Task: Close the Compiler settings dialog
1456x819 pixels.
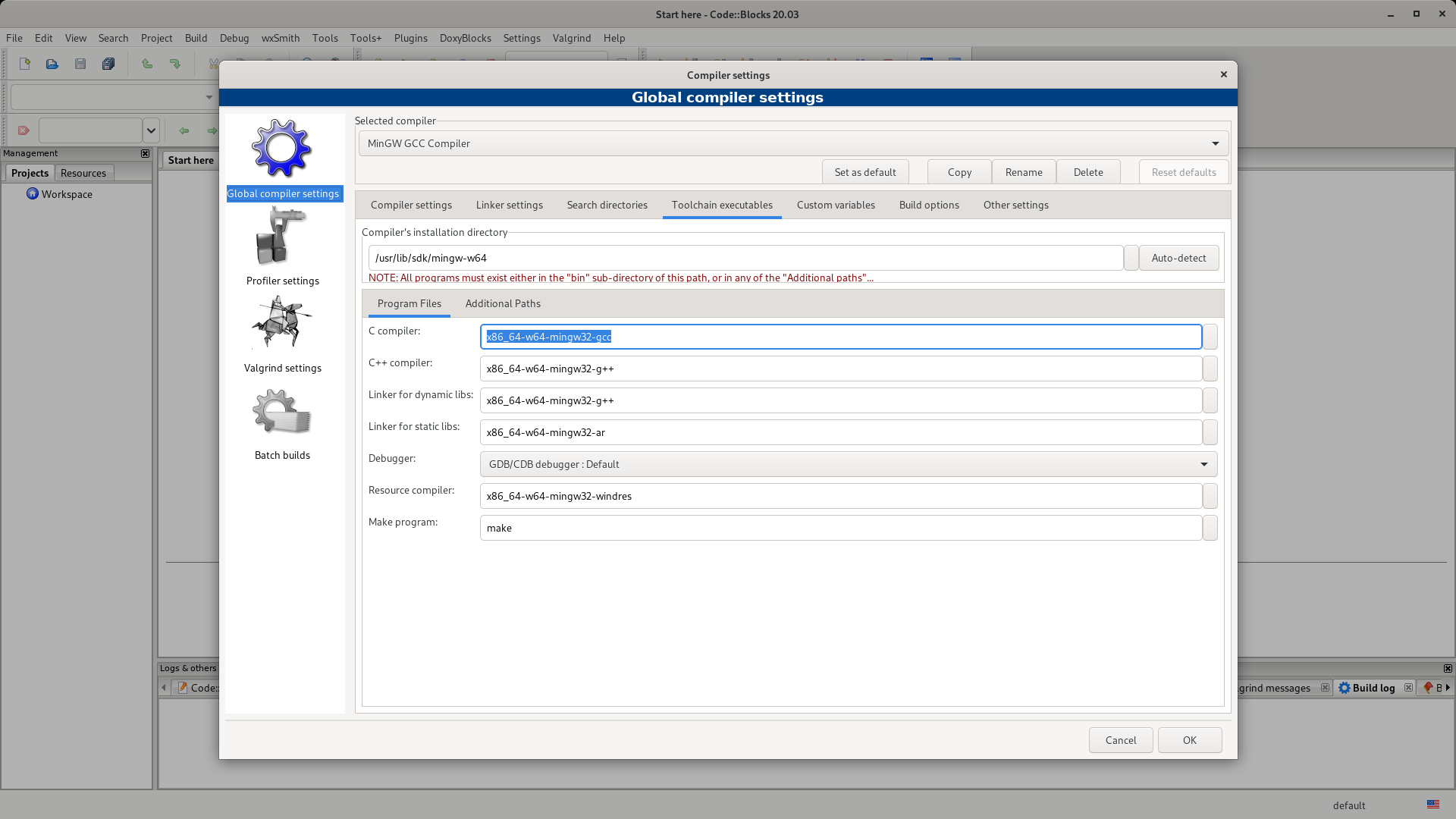Action: click(x=1223, y=74)
